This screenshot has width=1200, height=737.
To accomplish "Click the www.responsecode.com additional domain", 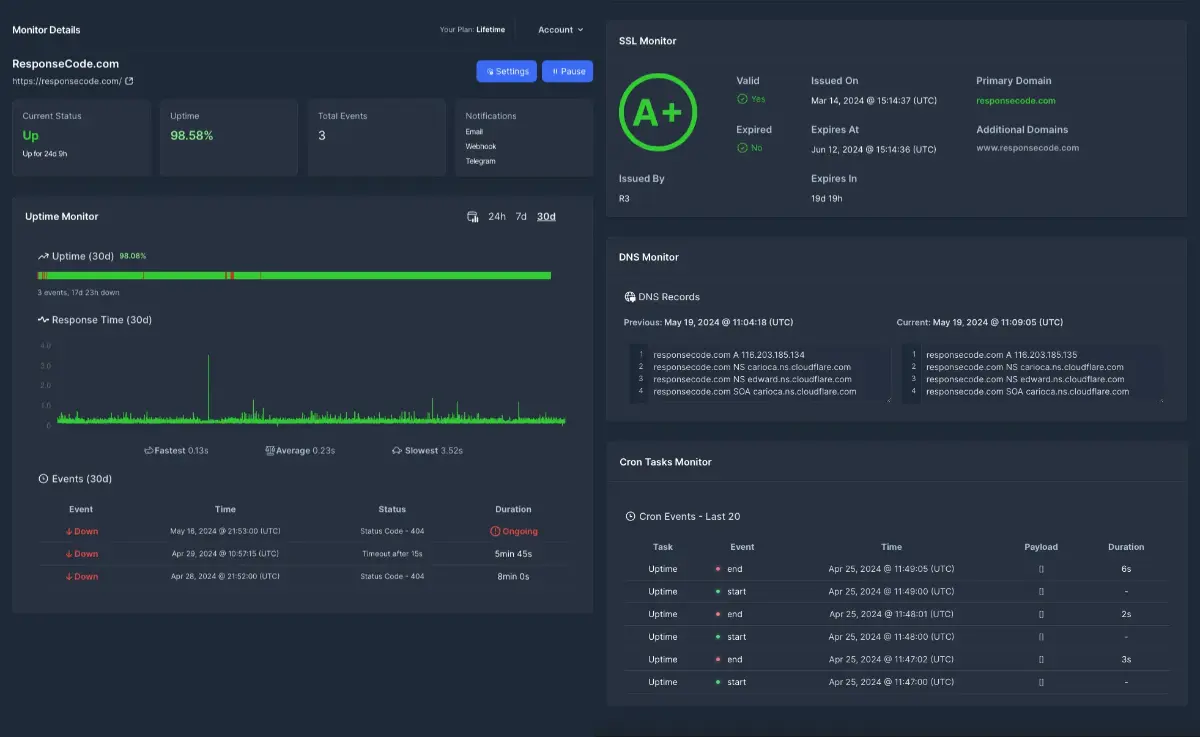I will coord(1028,148).
